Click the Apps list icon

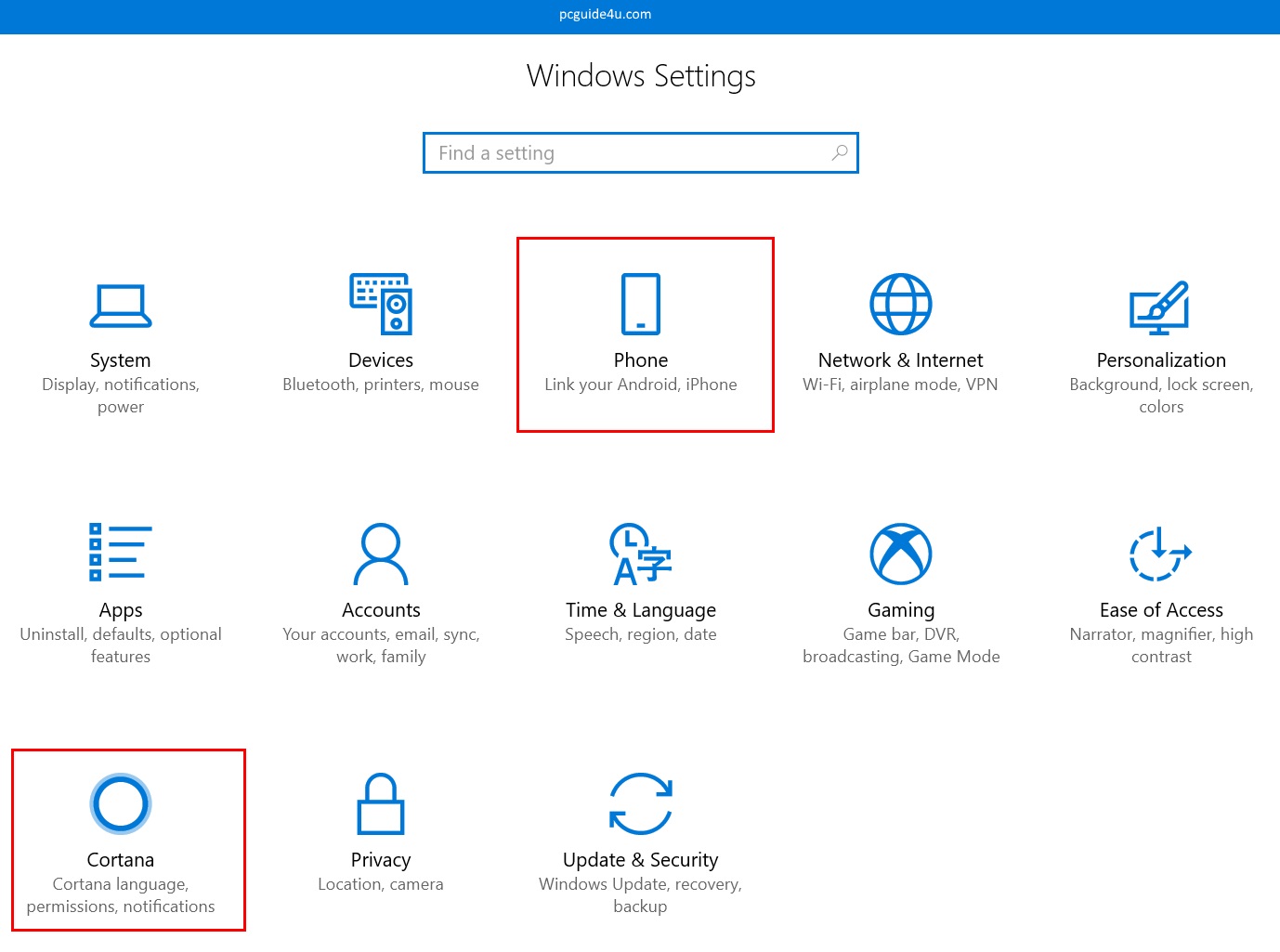click(121, 553)
